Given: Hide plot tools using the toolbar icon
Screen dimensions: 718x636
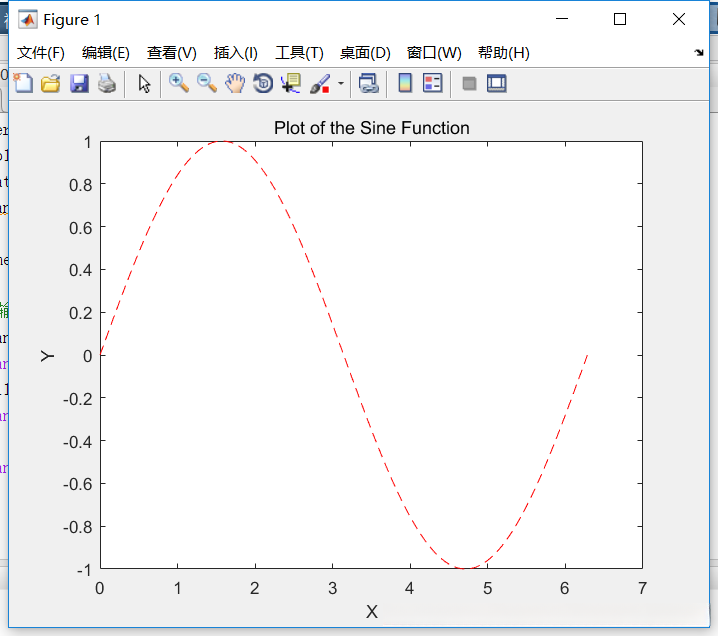Looking at the screenshot, I should [469, 84].
